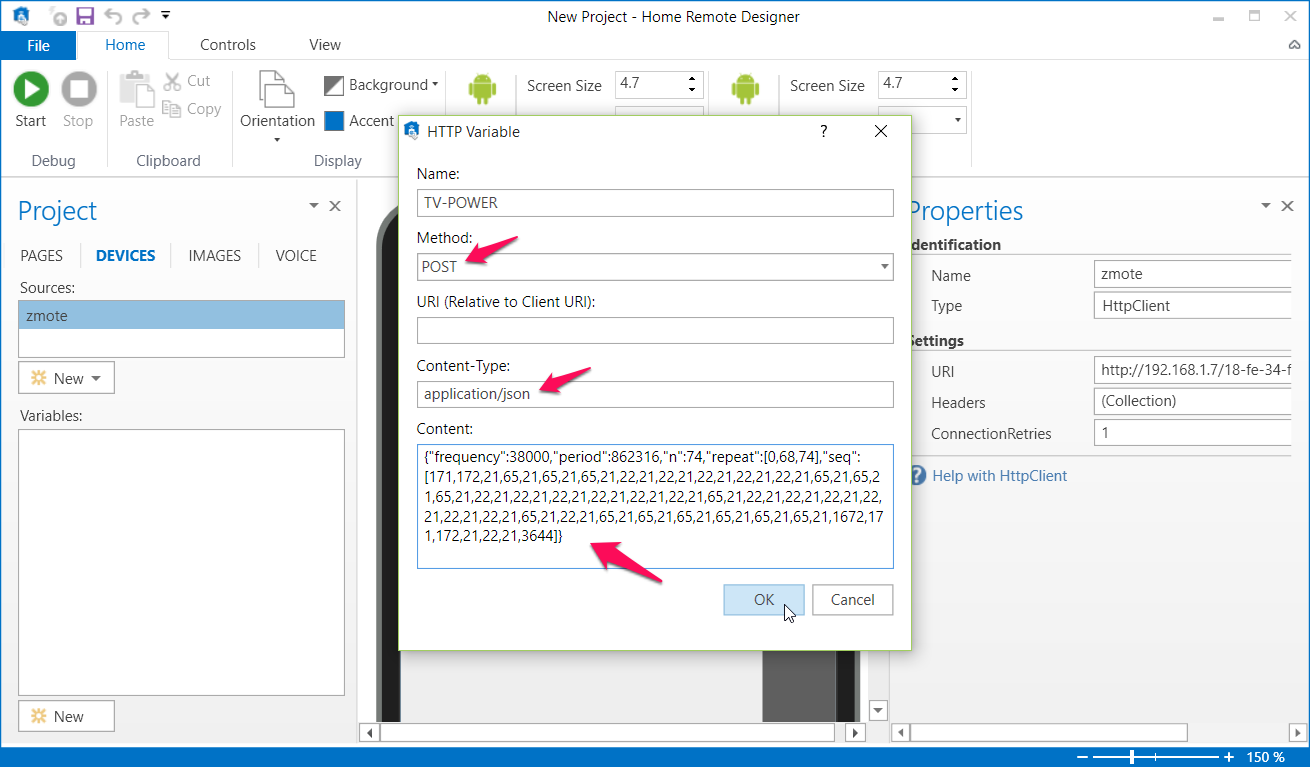Viewport: 1310px width, 767px height.
Task: Start debugging with the green Start icon
Action: (30, 89)
